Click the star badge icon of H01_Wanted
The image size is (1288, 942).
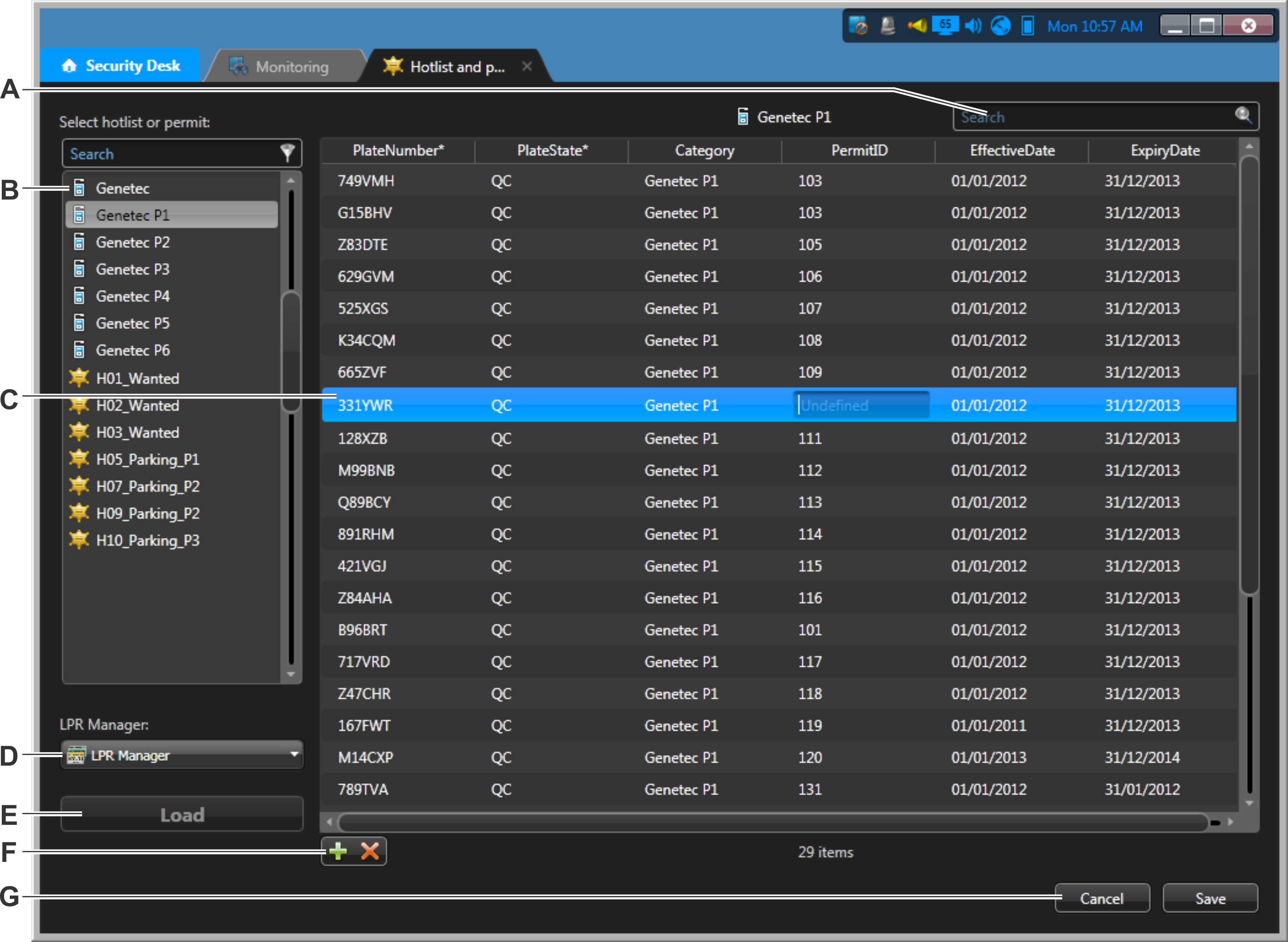pyautogui.click(x=79, y=377)
